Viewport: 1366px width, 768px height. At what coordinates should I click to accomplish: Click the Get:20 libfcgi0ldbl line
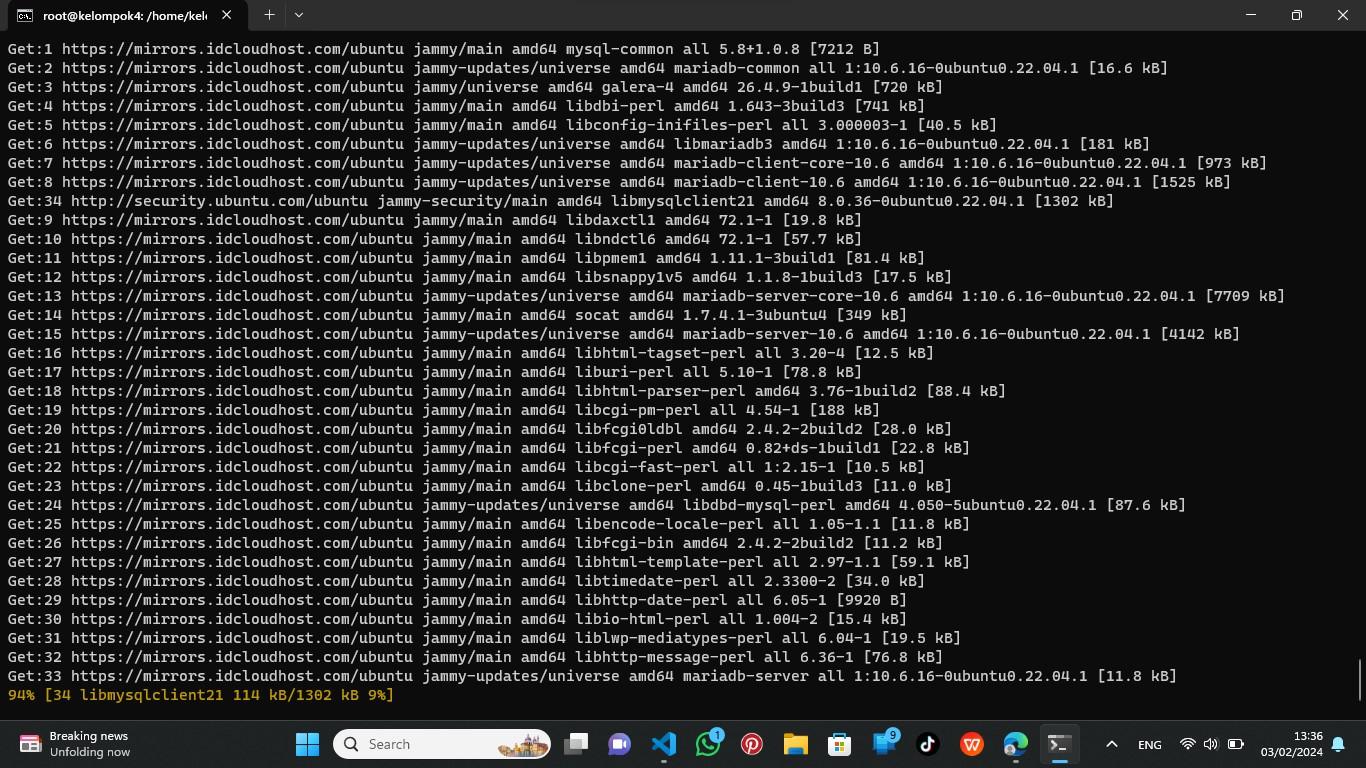[x=480, y=429]
